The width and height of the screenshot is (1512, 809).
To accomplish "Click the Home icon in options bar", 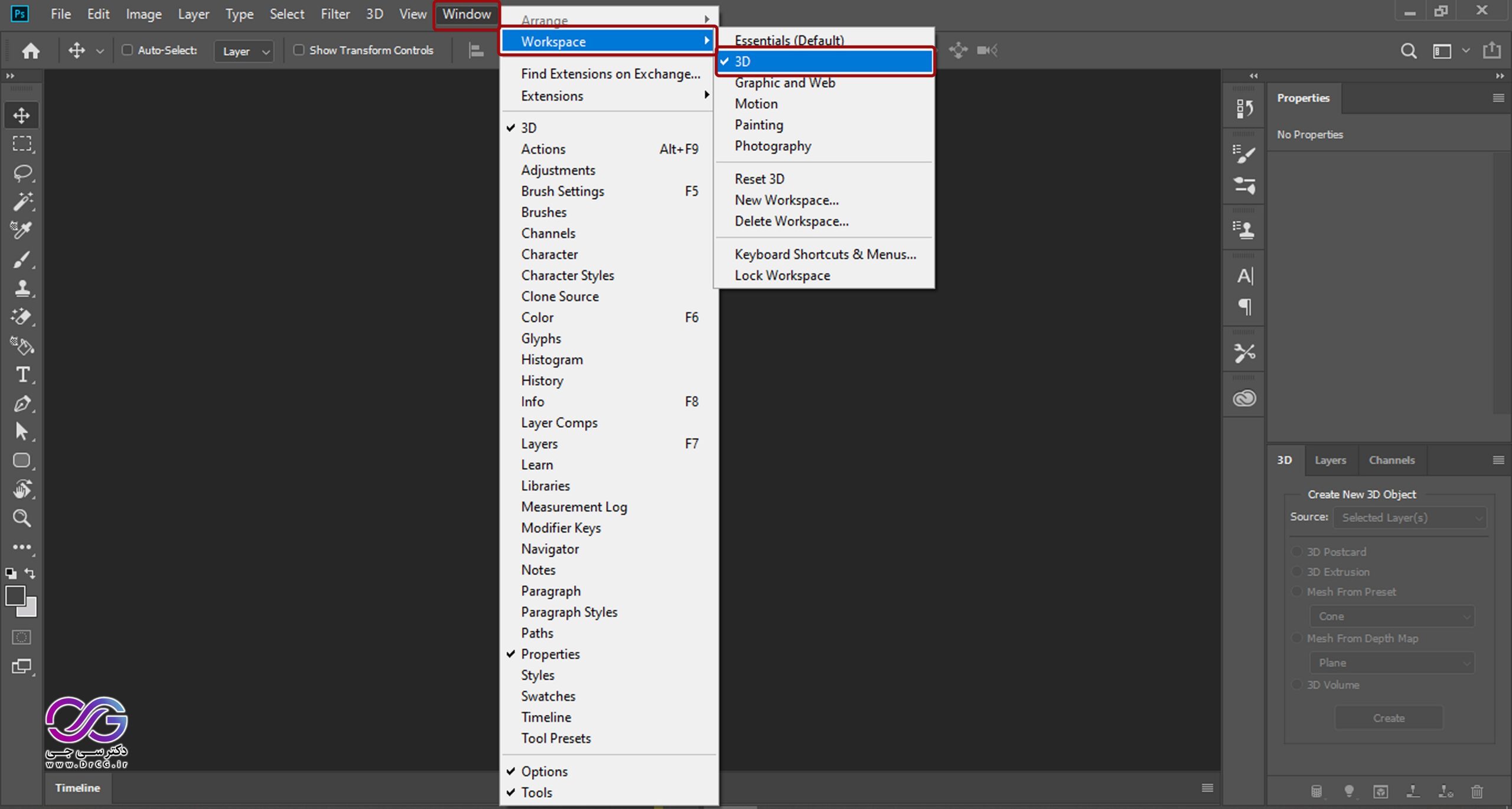I will click(31, 51).
